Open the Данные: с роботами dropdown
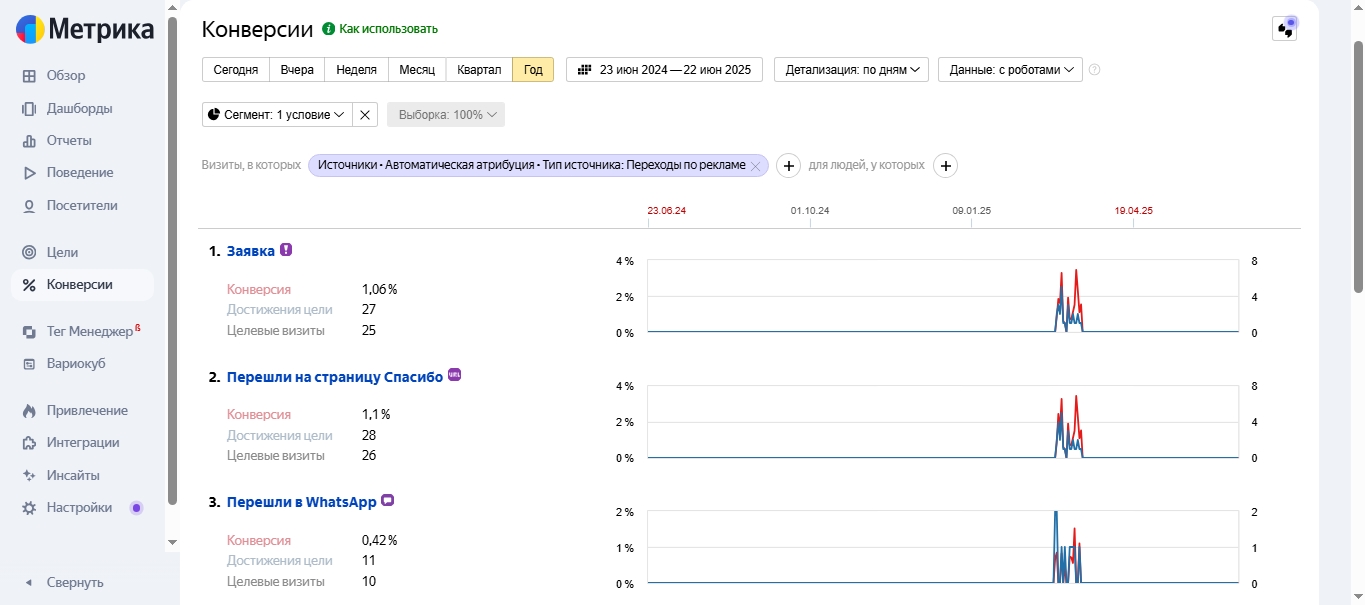 coord(1010,70)
